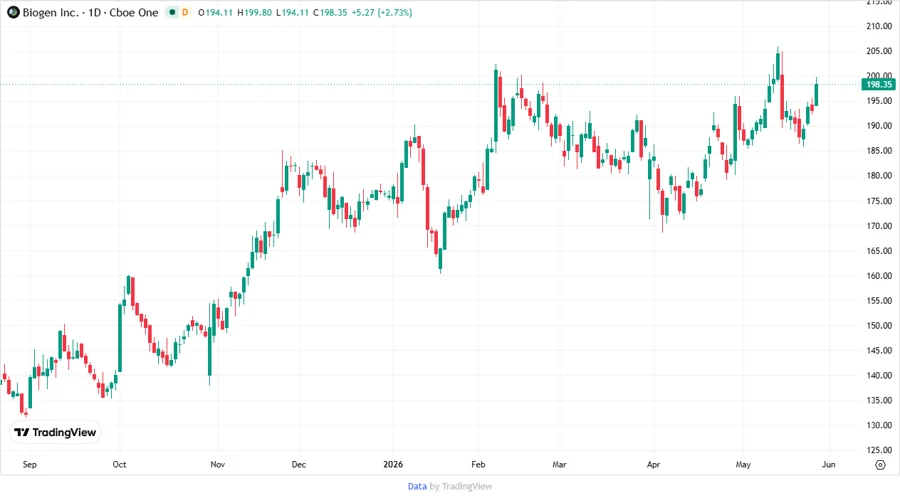
Task: Click the 198.35 current price label
Action: pos(878,84)
